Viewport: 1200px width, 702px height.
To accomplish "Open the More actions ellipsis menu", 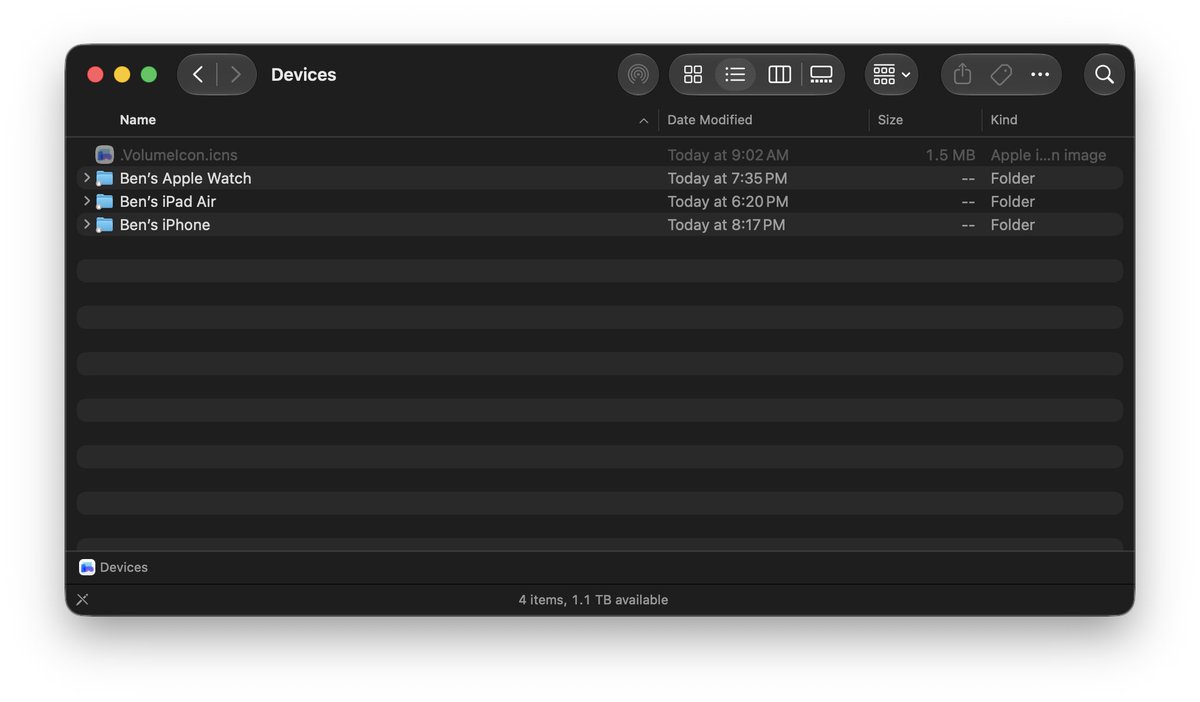I will click(x=1040, y=75).
